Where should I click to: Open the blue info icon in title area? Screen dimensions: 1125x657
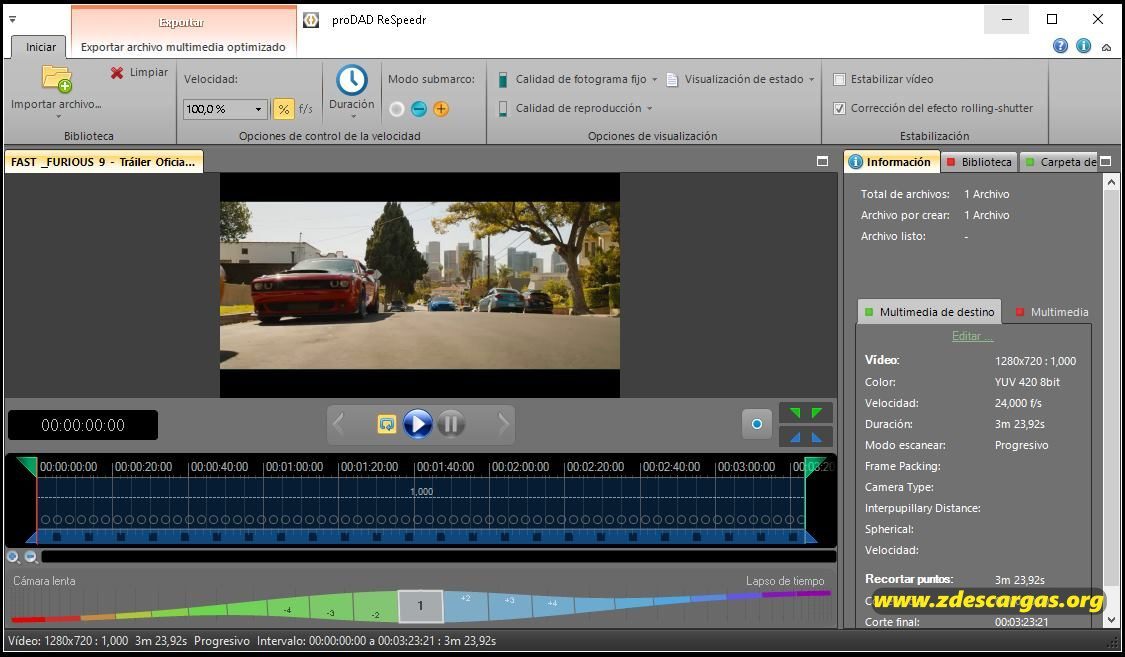tap(1083, 46)
